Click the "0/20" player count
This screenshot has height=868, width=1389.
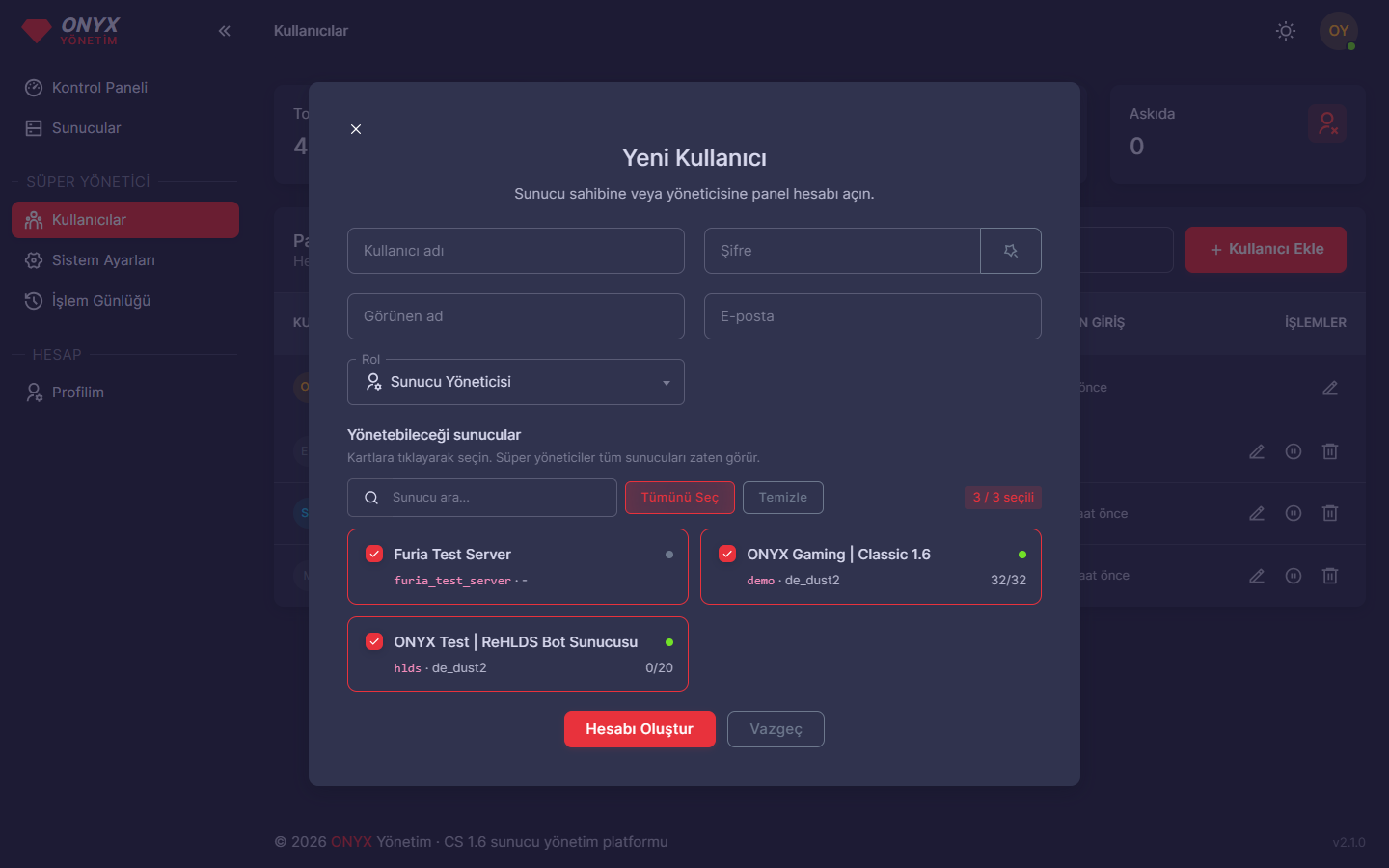tap(659, 668)
